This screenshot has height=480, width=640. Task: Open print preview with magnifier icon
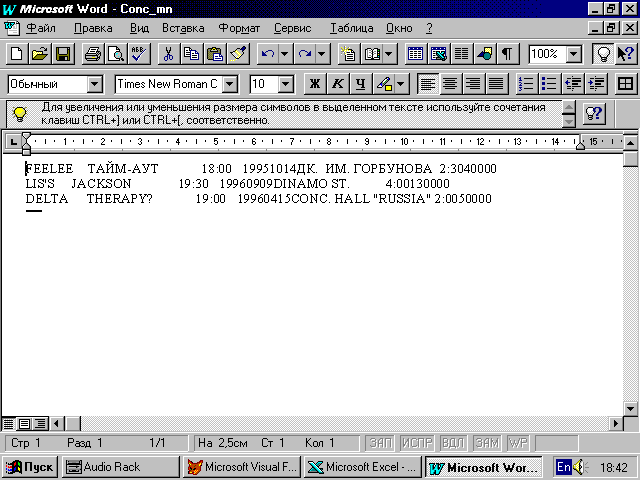[116, 54]
